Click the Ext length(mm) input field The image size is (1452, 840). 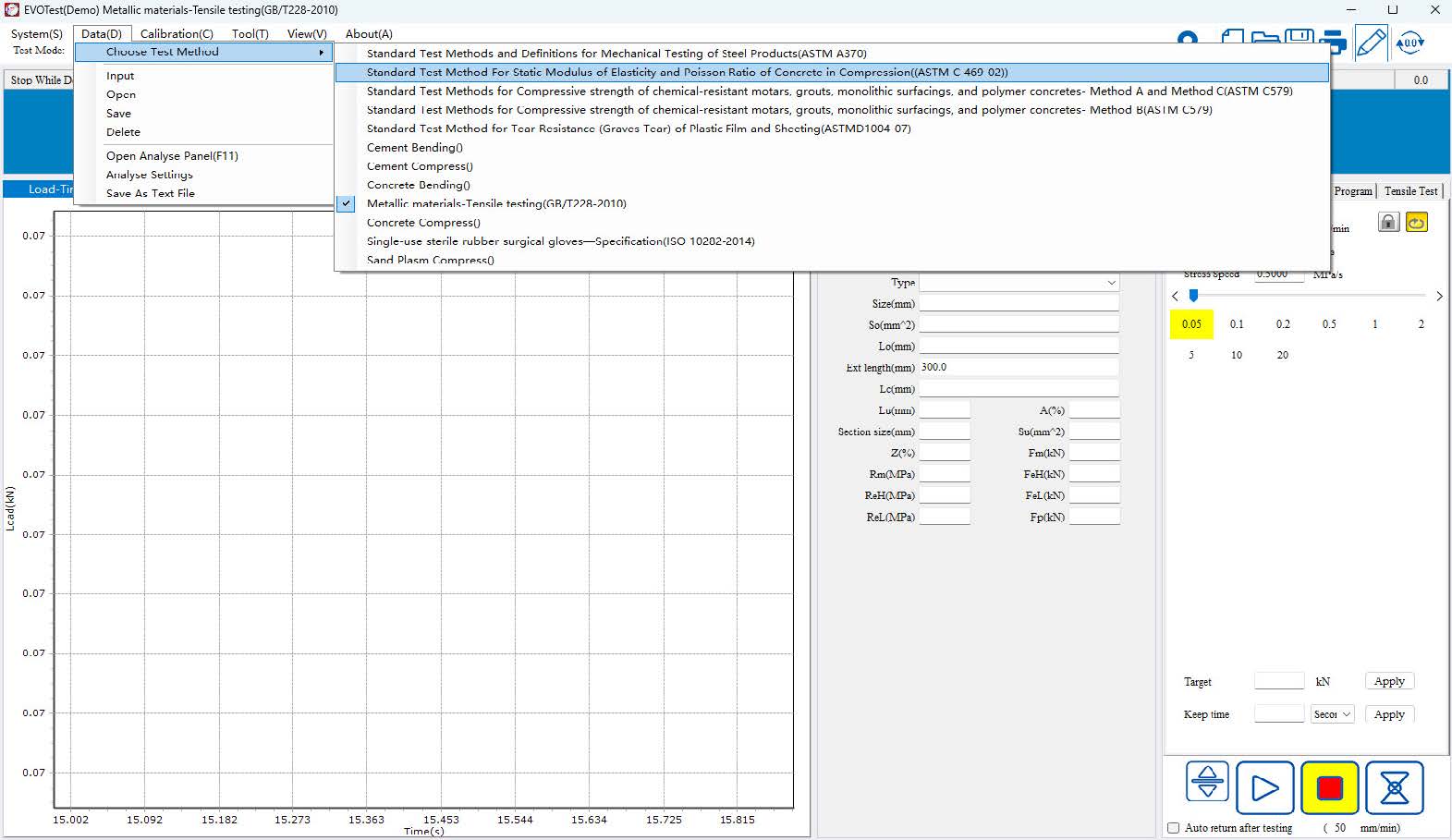pos(1019,368)
